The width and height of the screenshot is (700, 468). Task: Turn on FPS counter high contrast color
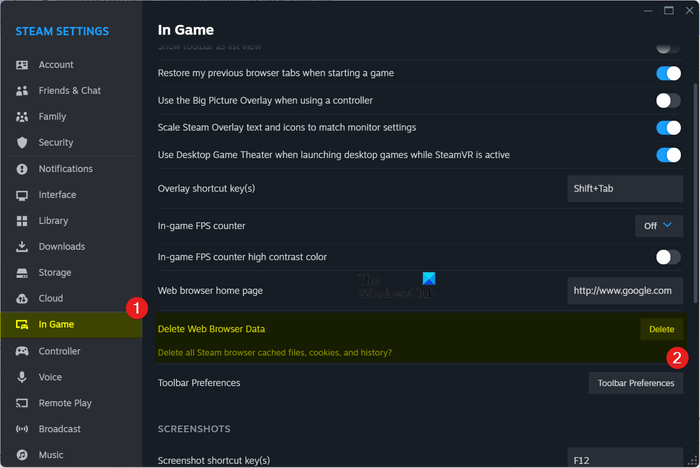tap(667, 257)
